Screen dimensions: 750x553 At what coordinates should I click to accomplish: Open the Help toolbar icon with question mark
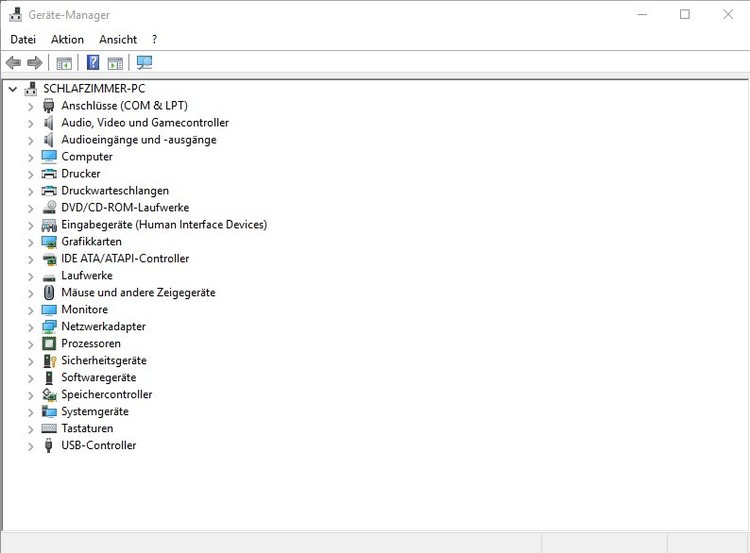93,63
